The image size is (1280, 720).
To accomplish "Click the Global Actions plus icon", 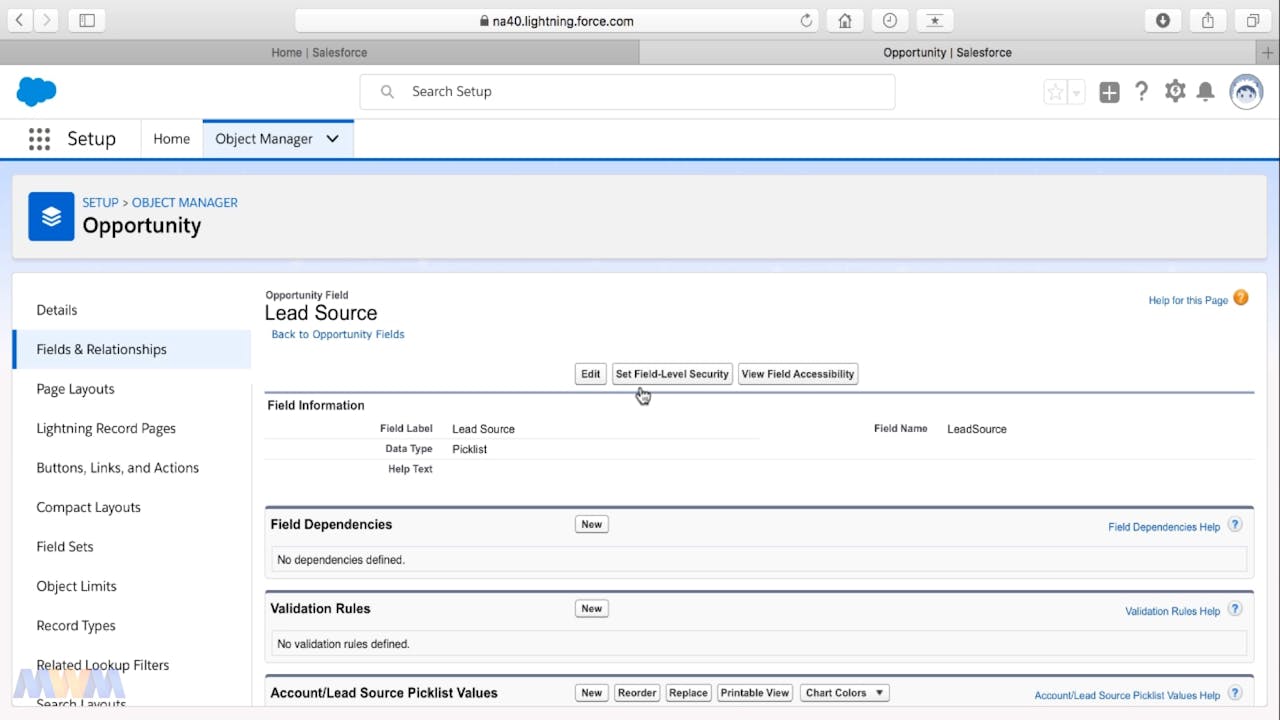I will 1109,93.
